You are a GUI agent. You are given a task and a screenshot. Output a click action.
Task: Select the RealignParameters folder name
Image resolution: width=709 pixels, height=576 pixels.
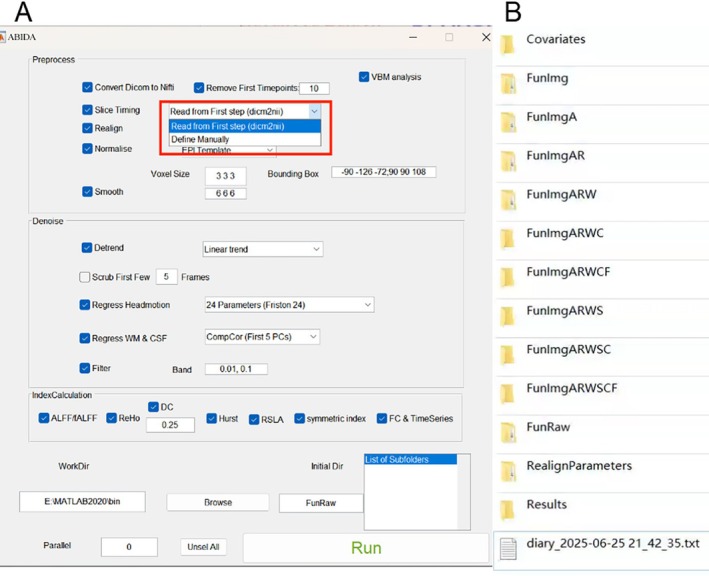[579, 466]
